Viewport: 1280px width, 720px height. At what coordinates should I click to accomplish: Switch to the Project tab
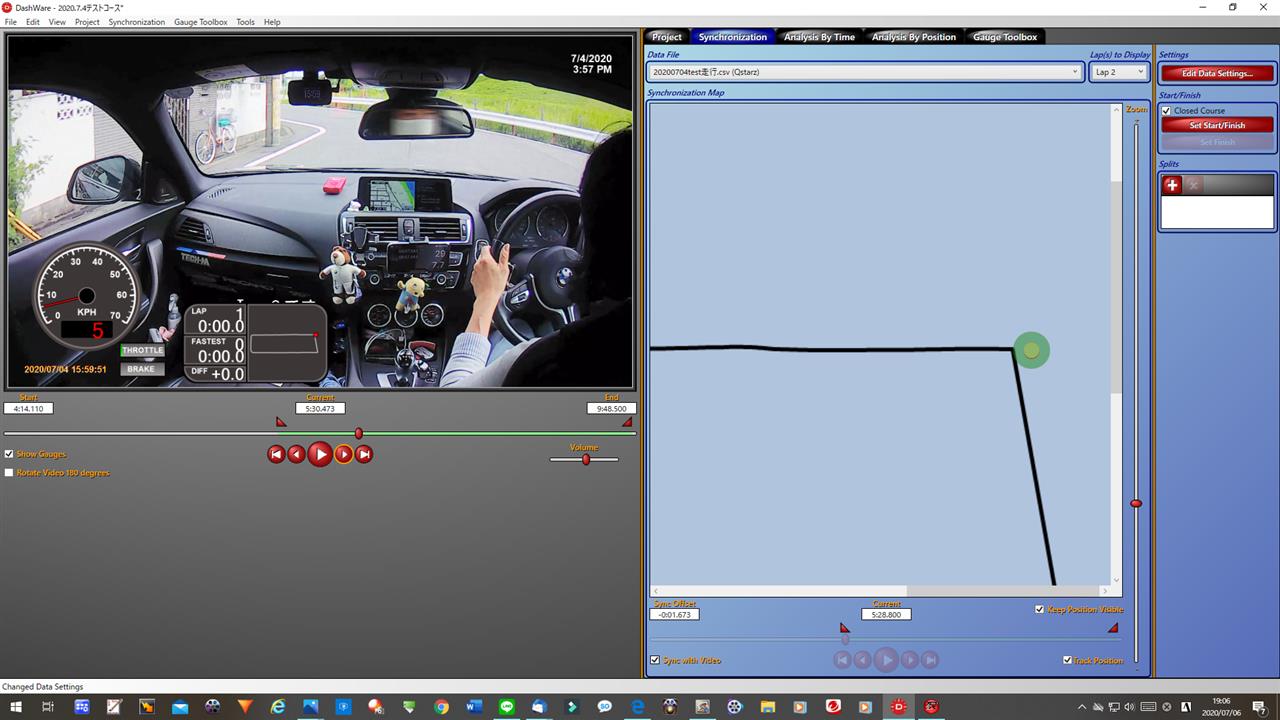point(667,37)
